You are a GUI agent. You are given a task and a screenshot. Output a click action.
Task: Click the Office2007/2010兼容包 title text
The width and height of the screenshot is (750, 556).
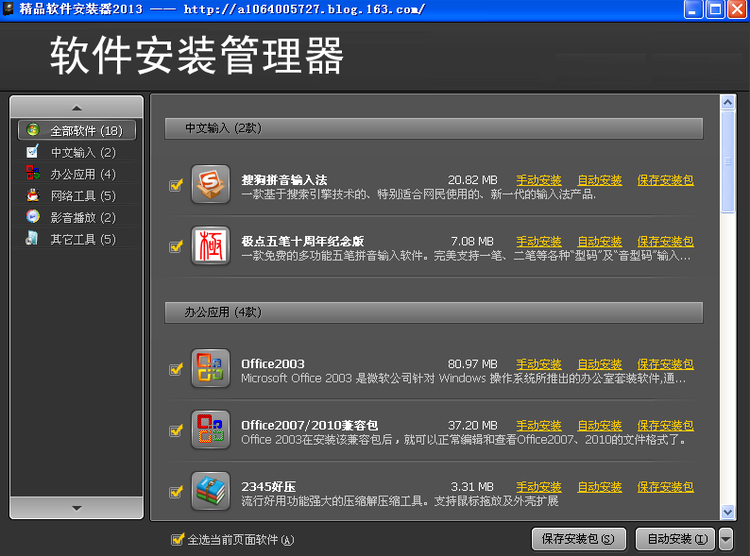pyautogui.click(x=309, y=425)
